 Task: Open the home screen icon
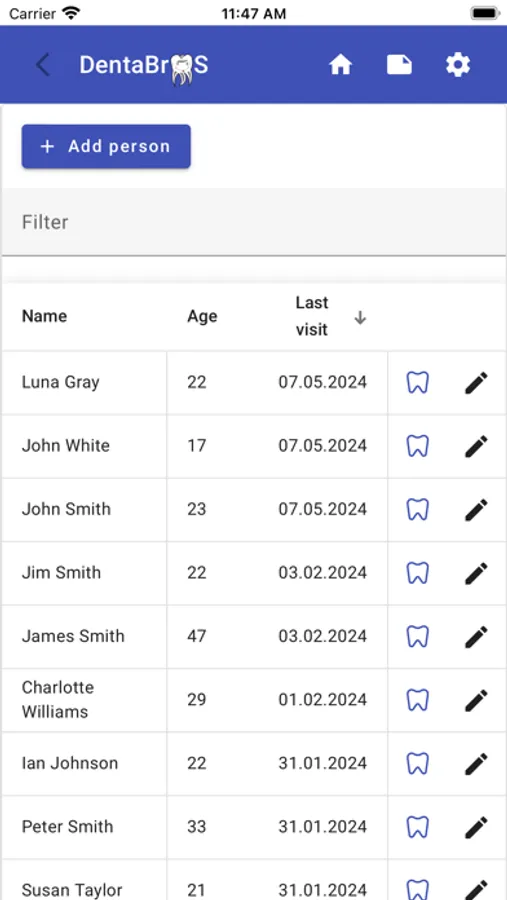340,65
